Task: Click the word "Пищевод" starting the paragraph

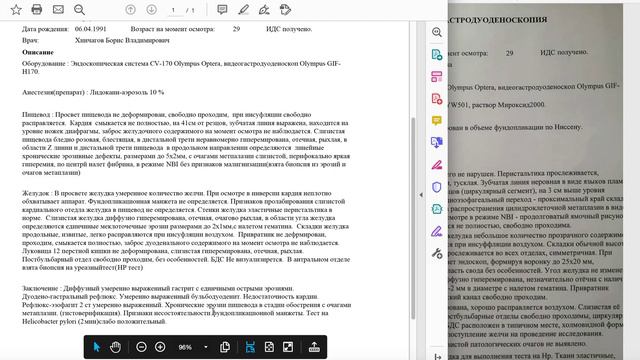Action: point(36,115)
